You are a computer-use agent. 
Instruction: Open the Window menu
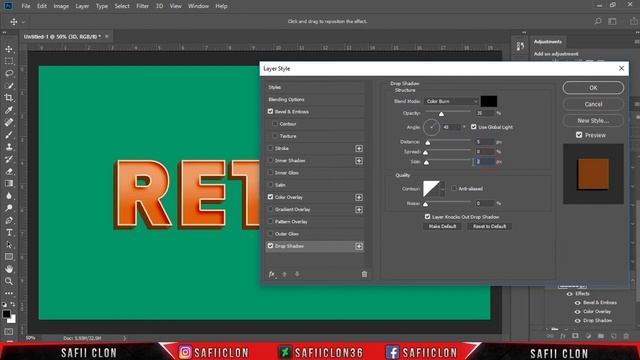pyautogui.click(x=198, y=6)
